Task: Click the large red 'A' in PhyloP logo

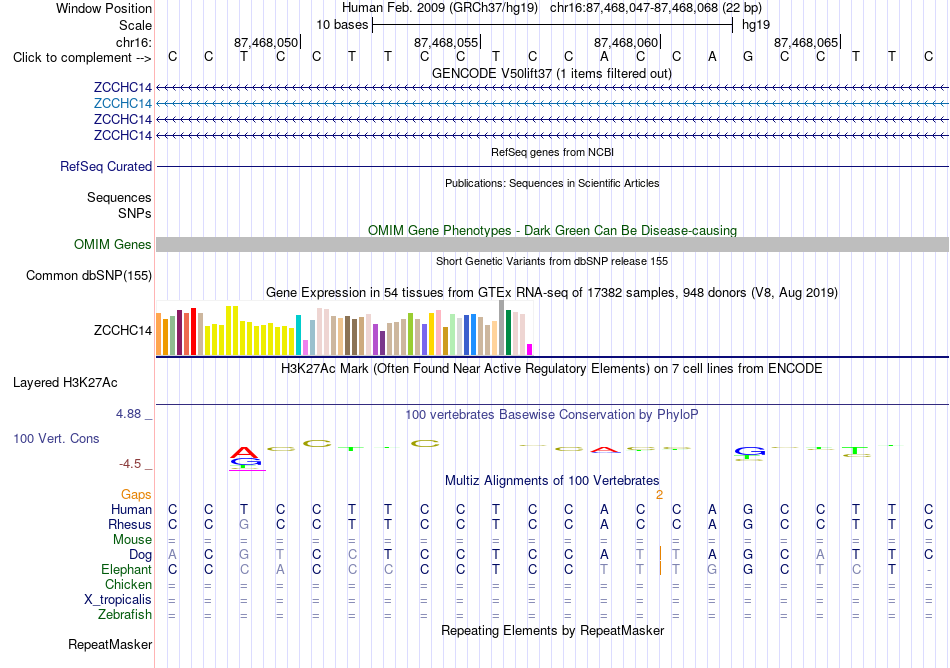Action: point(244,453)
